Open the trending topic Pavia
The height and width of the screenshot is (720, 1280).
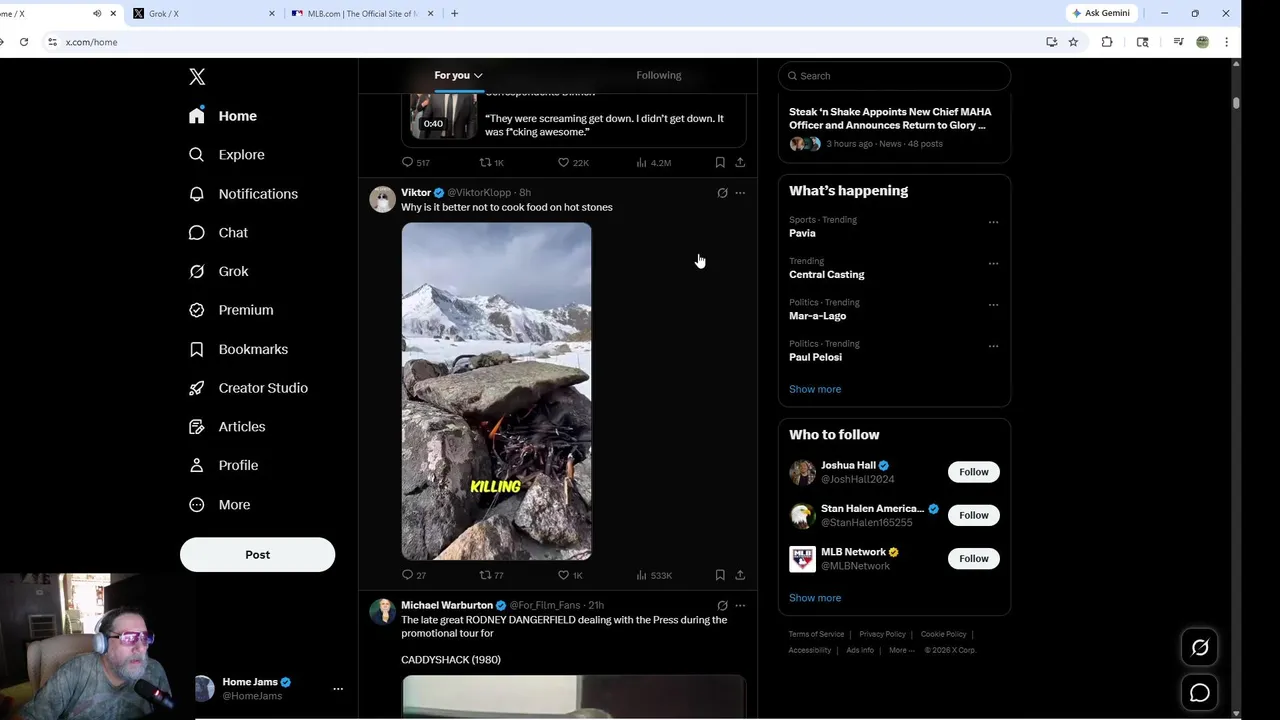click(802, 233)
